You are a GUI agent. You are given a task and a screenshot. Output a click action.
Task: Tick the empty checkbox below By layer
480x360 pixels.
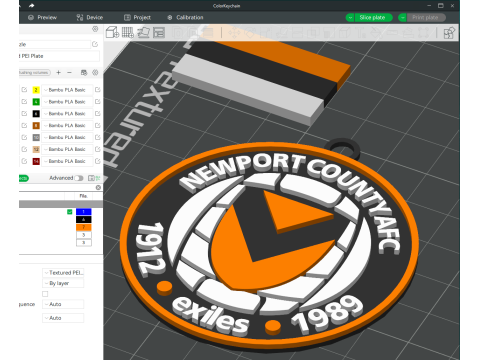click(x=45, y=294)
